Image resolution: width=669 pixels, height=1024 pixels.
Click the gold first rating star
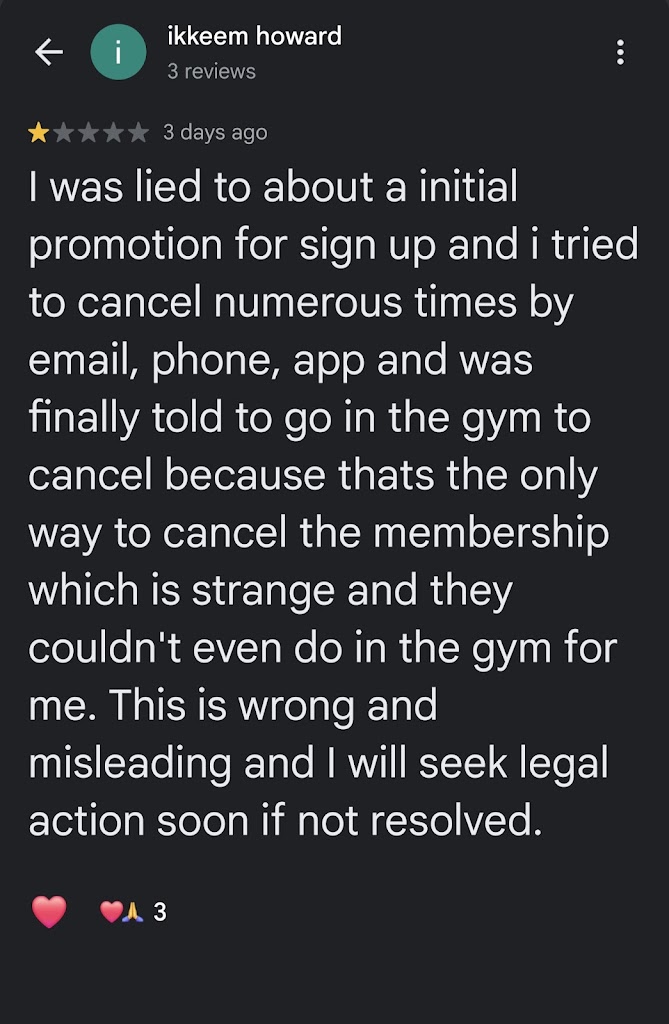39,132
